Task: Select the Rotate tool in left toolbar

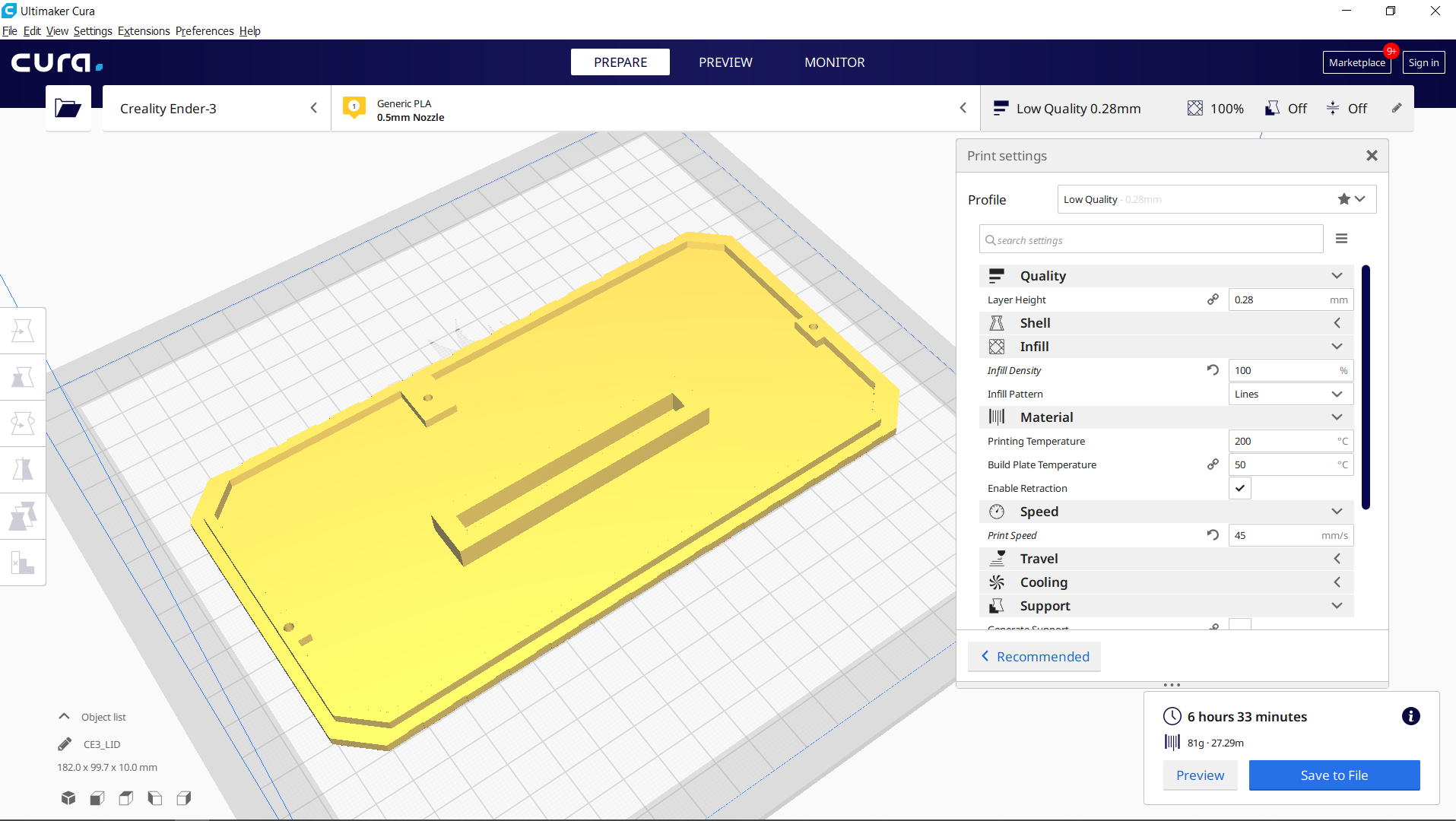Action: [23, 423]
